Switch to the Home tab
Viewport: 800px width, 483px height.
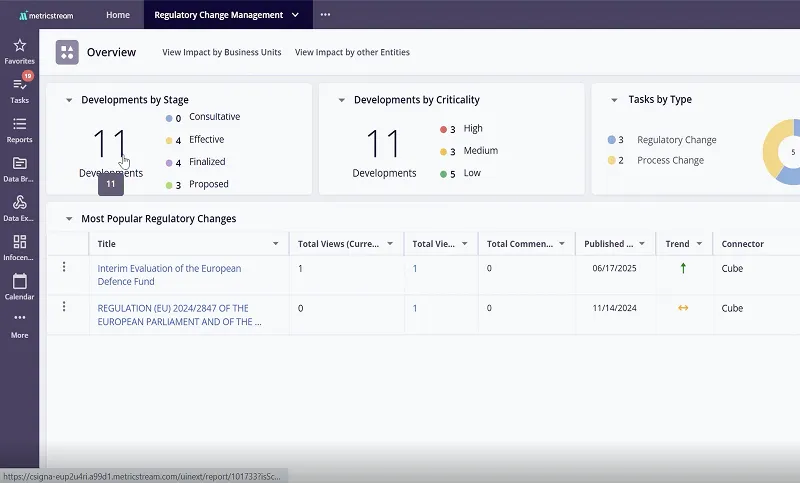pyautogui.click(x=118, y=15)
